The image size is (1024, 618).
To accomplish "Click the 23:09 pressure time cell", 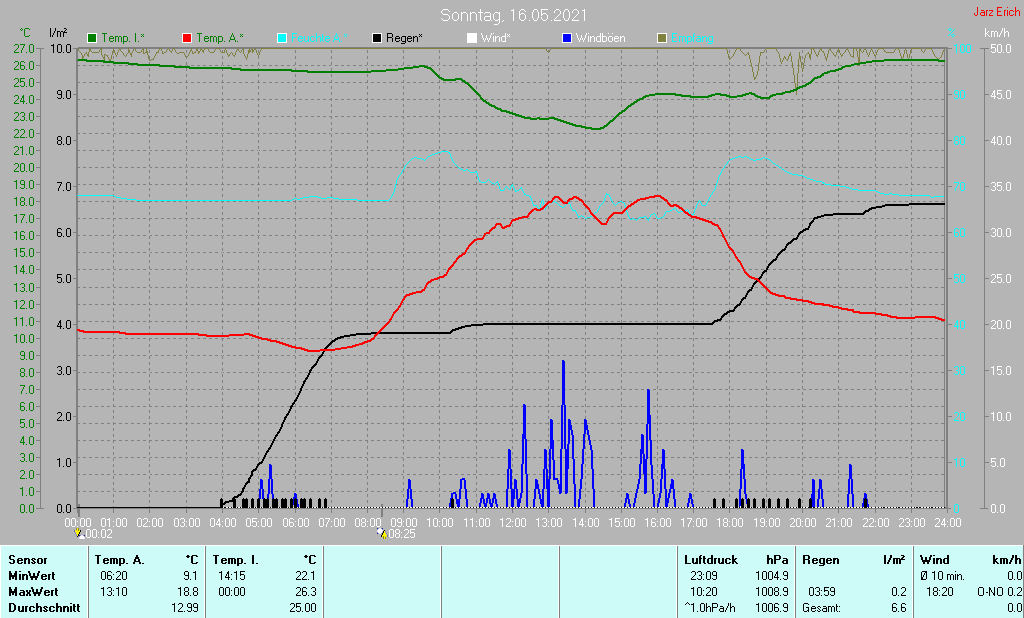I will 703,576.
